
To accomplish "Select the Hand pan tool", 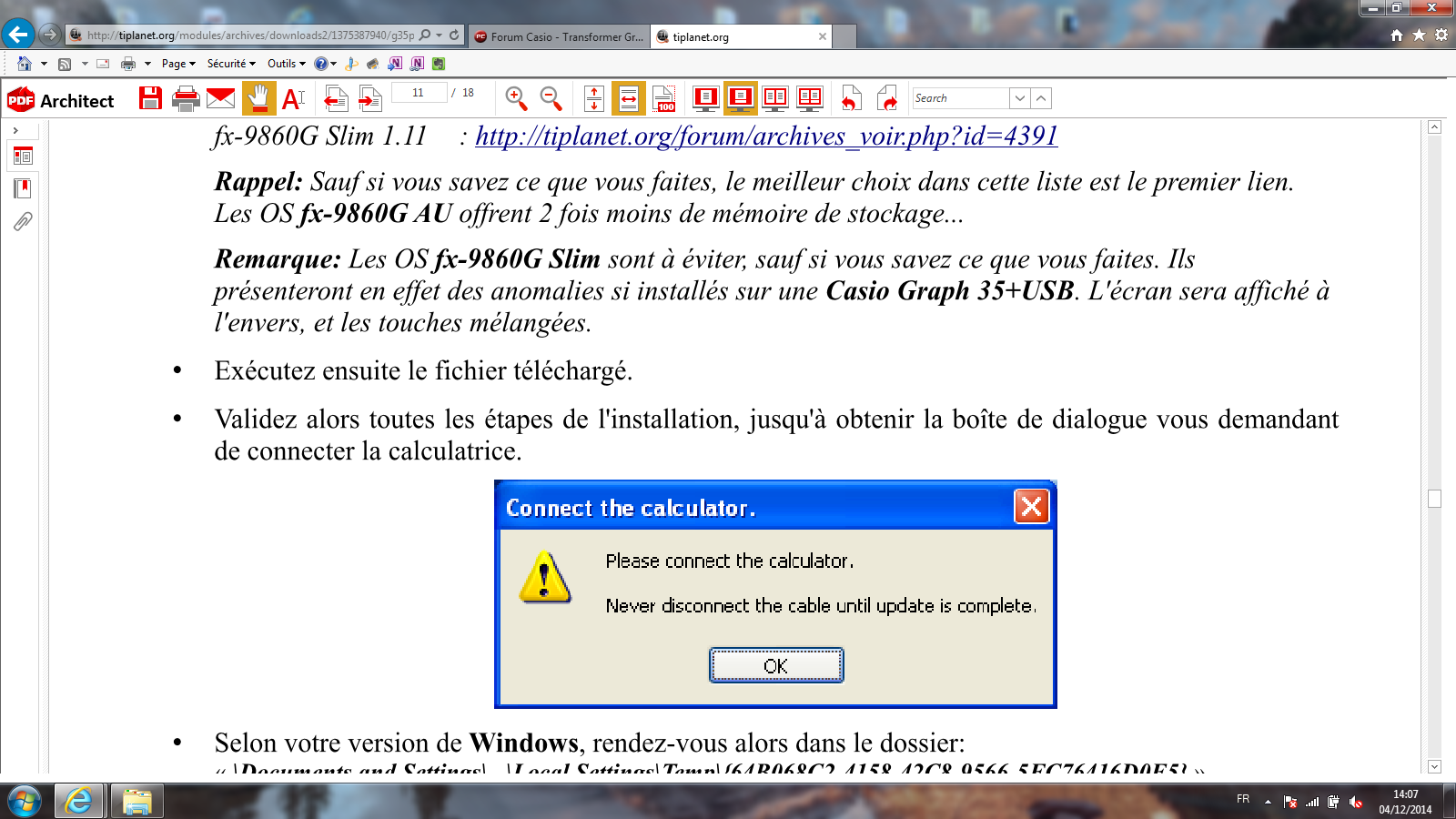I will 259,98.
